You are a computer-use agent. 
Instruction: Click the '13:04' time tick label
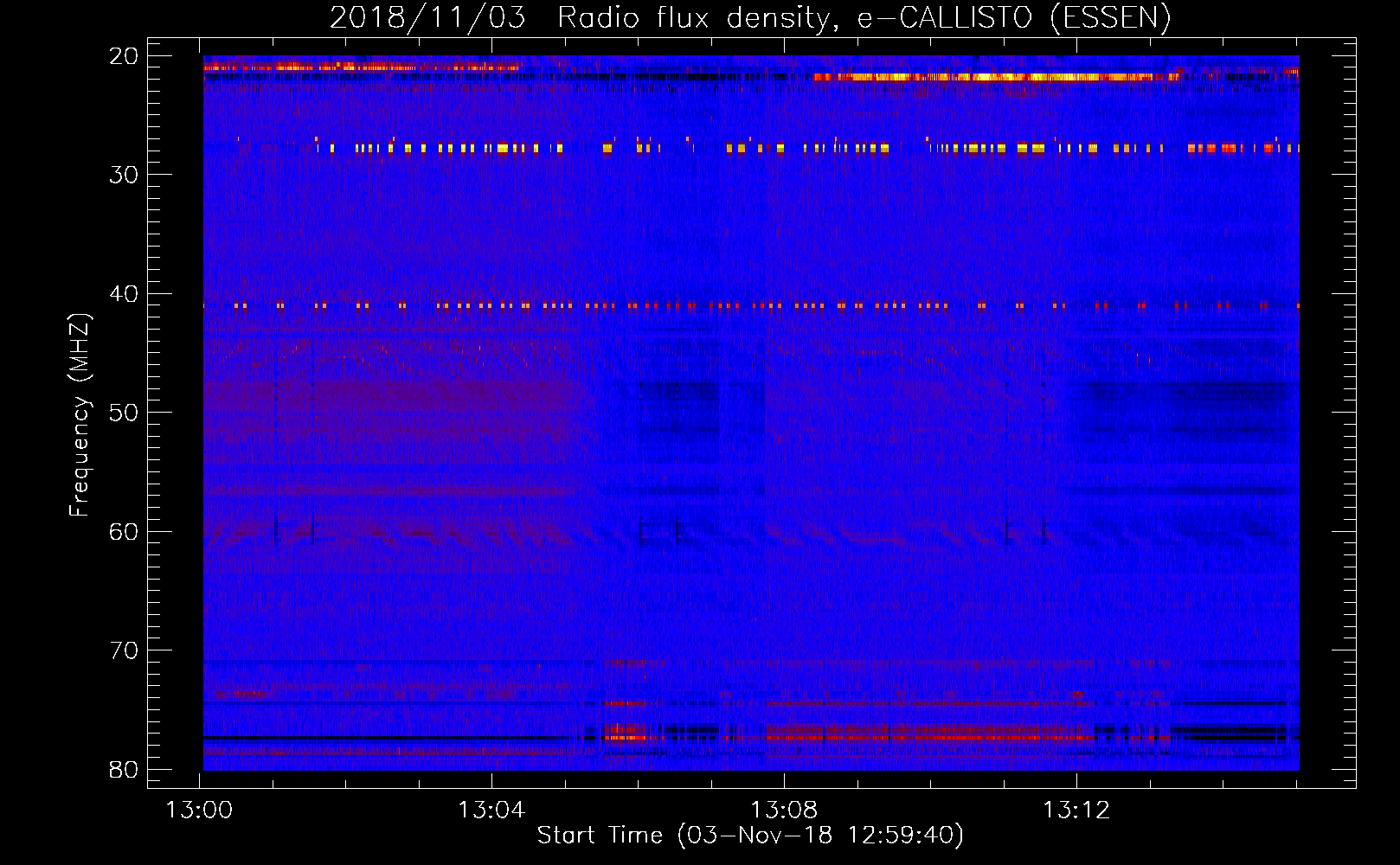[x=491, y=811]
